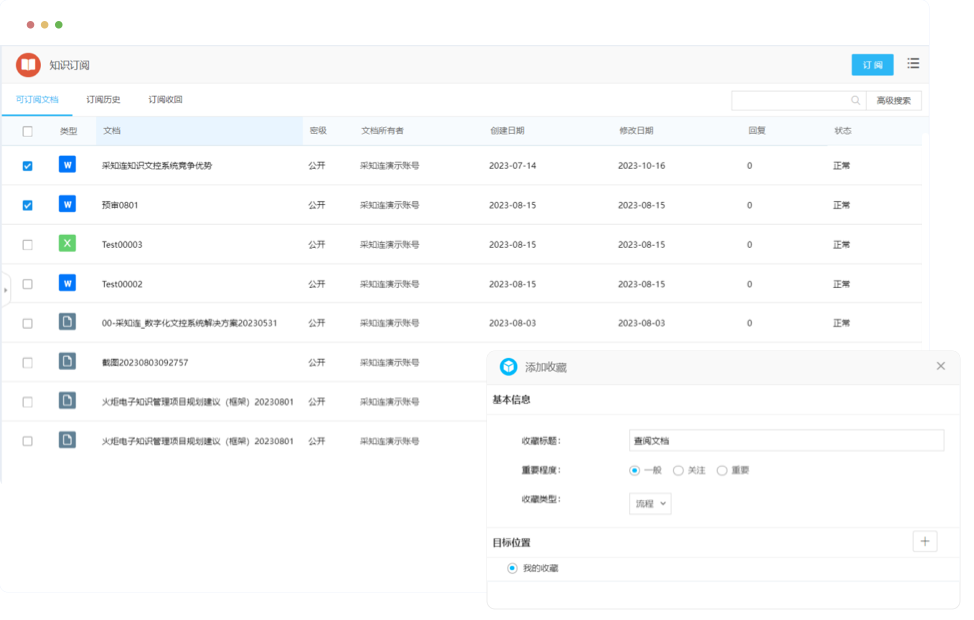Click the 收藏标题 text input field

coord(786,441)
